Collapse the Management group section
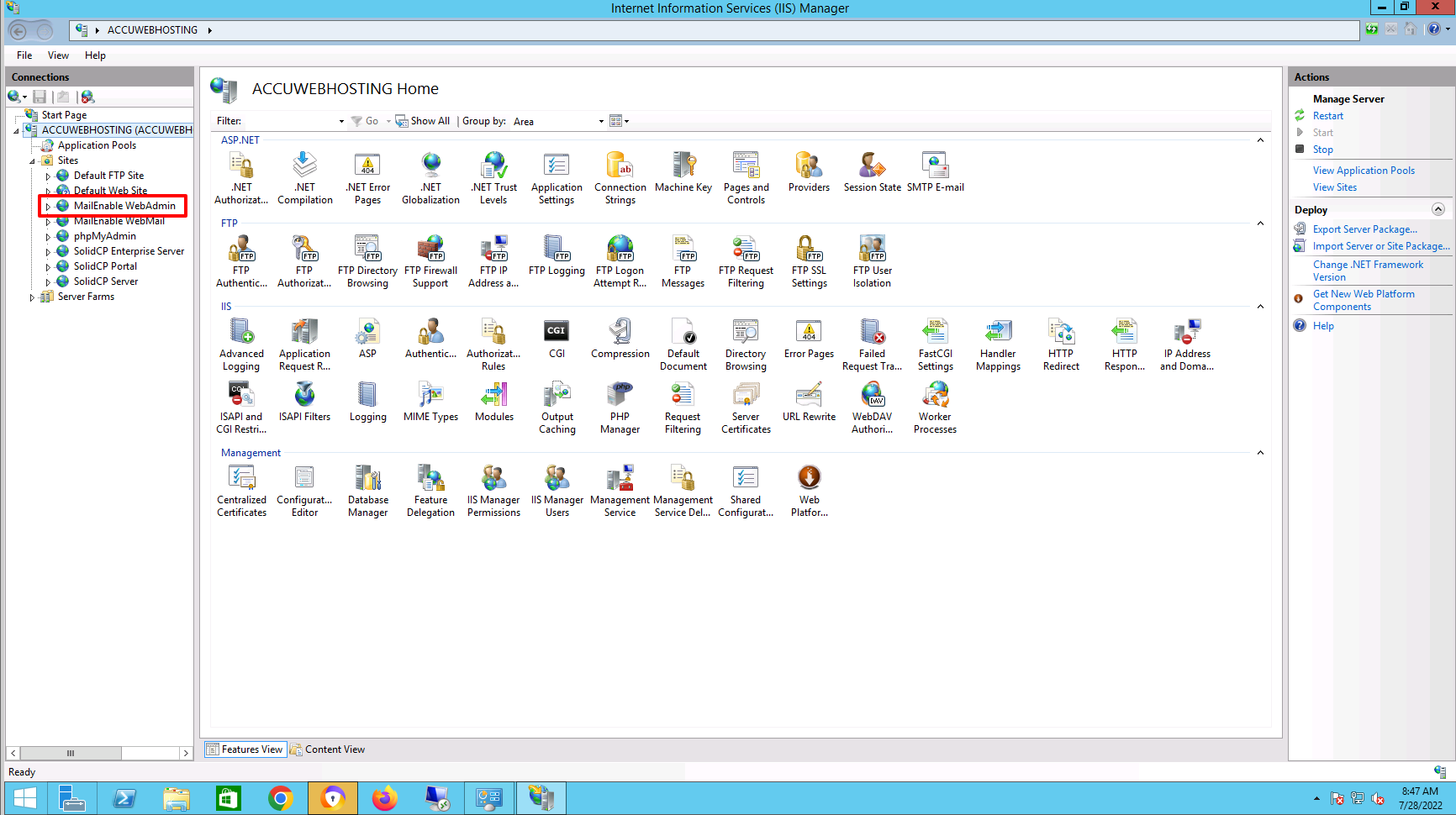This screenshot has height=815, width=1456. coord(1260,453)
